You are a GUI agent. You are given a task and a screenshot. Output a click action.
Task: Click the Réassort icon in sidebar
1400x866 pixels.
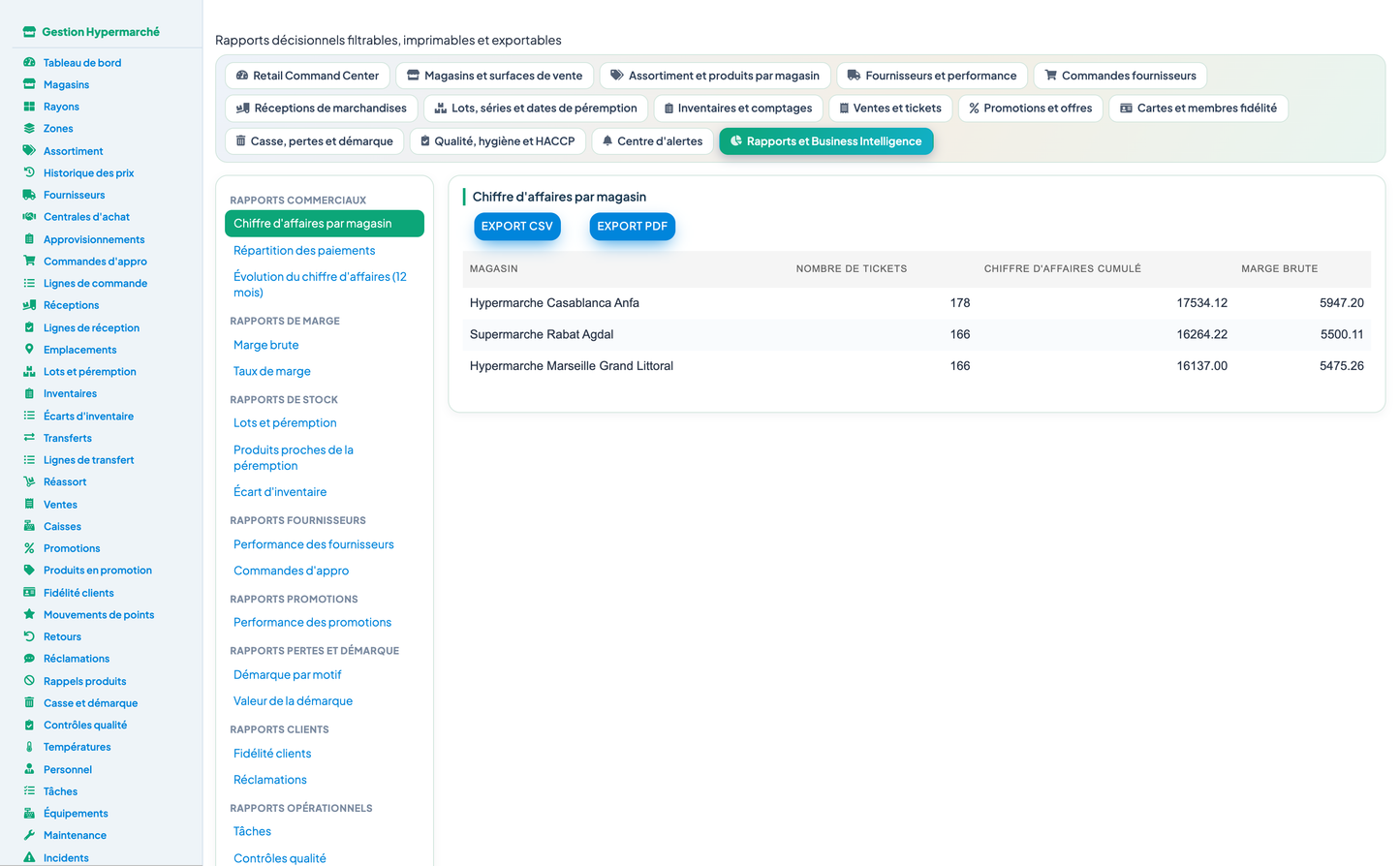click(29, 481)
